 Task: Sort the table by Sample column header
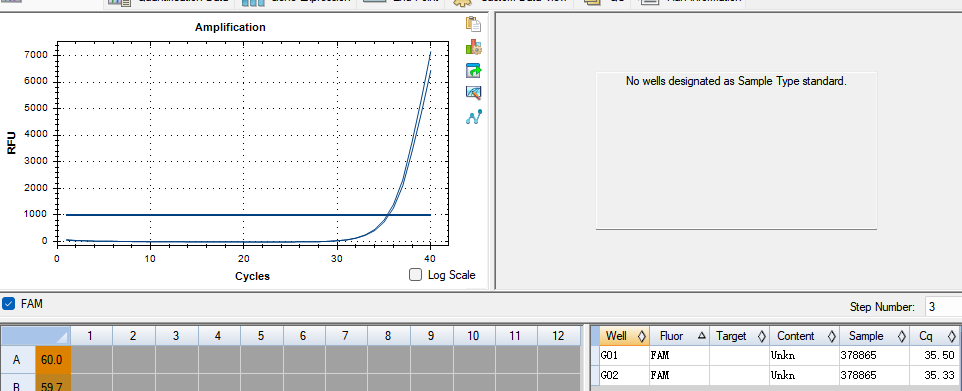point(875,336)
